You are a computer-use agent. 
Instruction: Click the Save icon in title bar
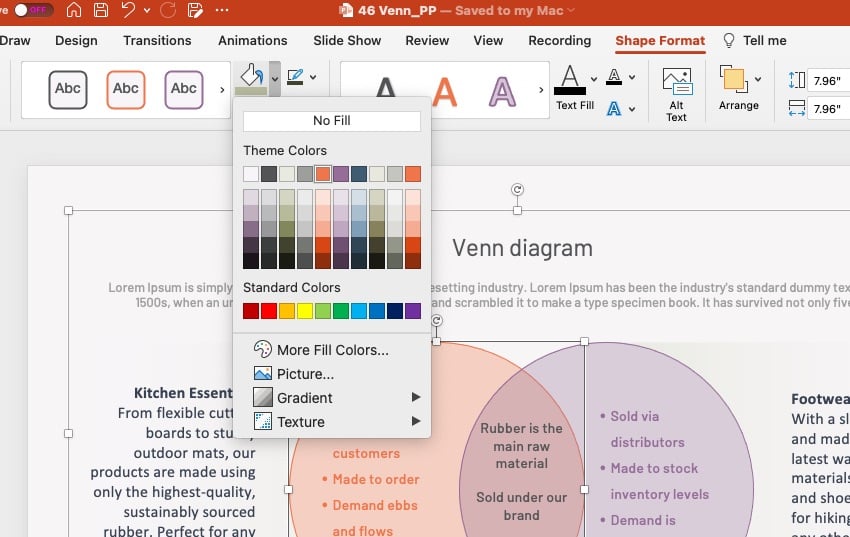pyautogui.click(x=101, y=11)
